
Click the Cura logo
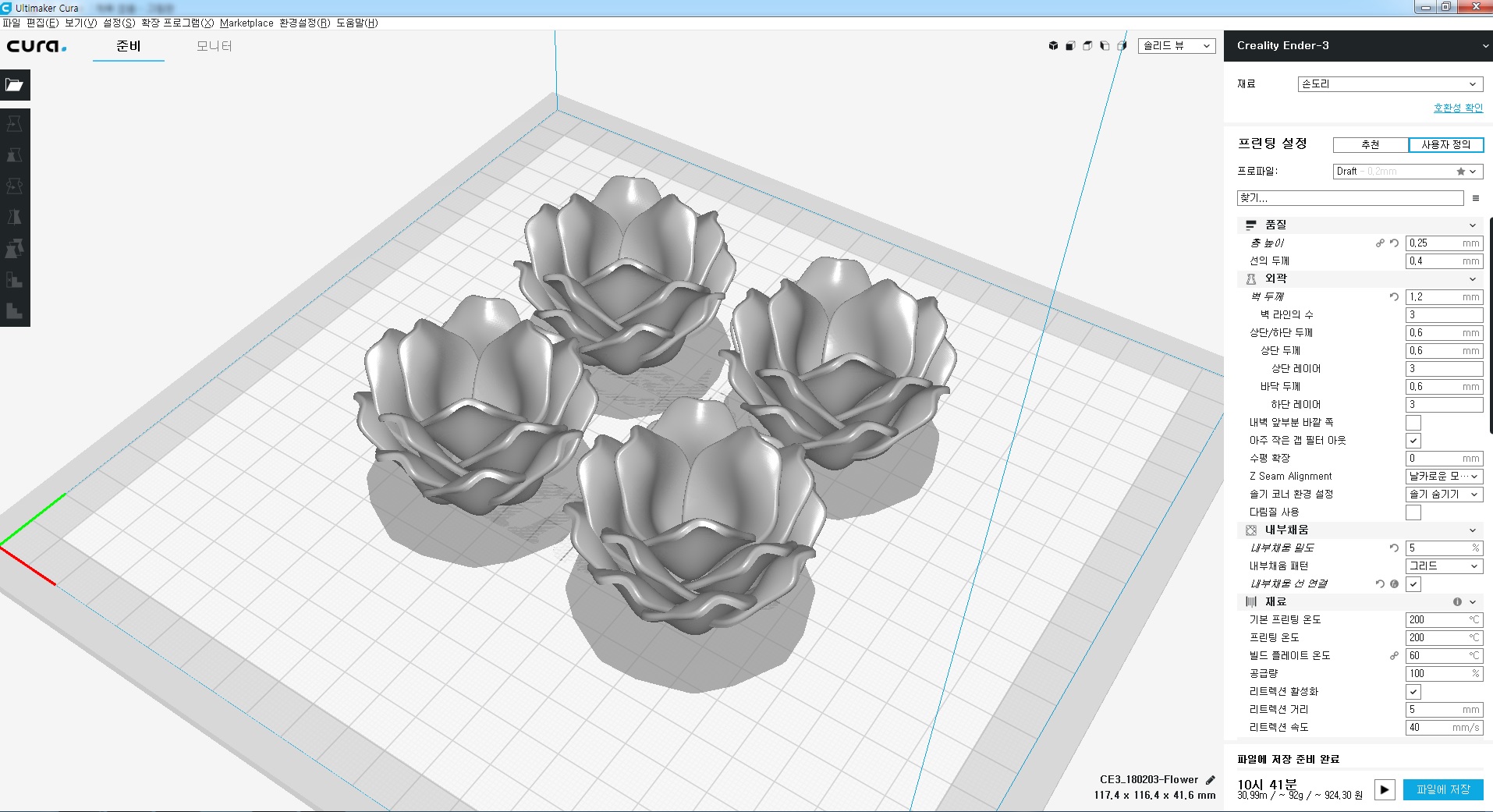37,46
